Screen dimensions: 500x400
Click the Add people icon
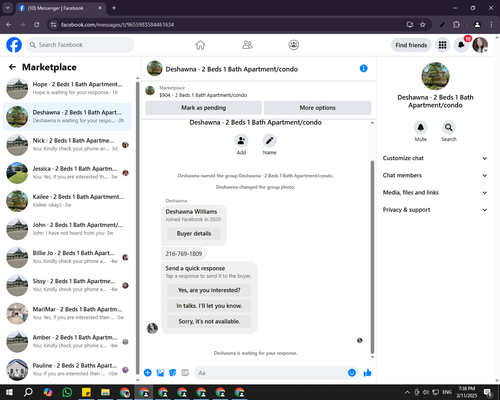[x=241, y=141]
